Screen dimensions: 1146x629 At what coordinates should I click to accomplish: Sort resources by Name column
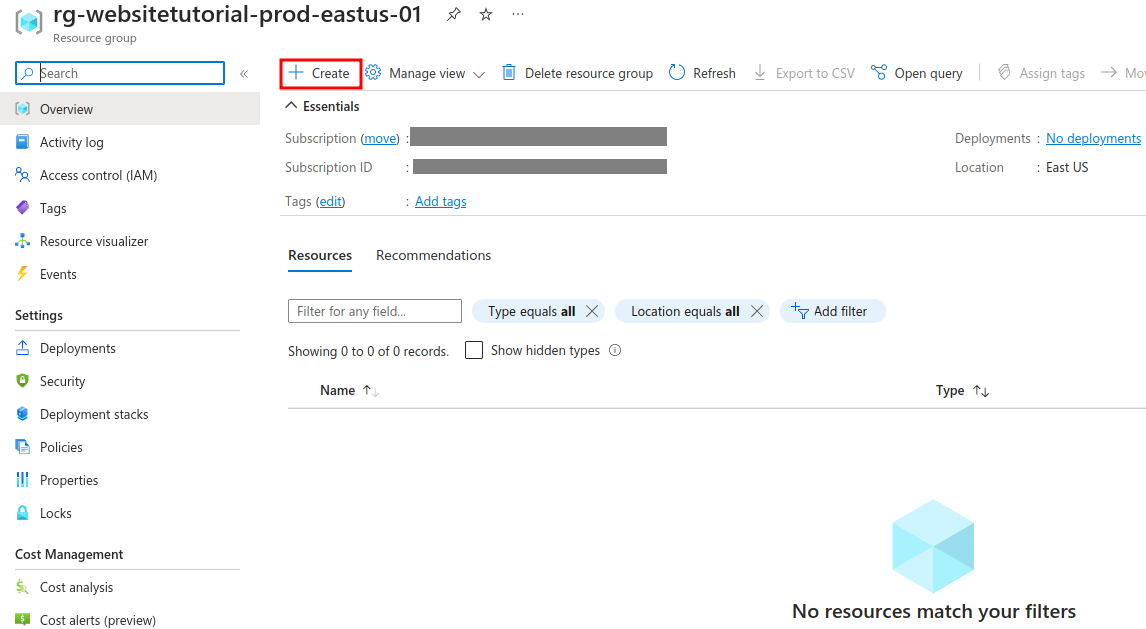tap(349, 391)
